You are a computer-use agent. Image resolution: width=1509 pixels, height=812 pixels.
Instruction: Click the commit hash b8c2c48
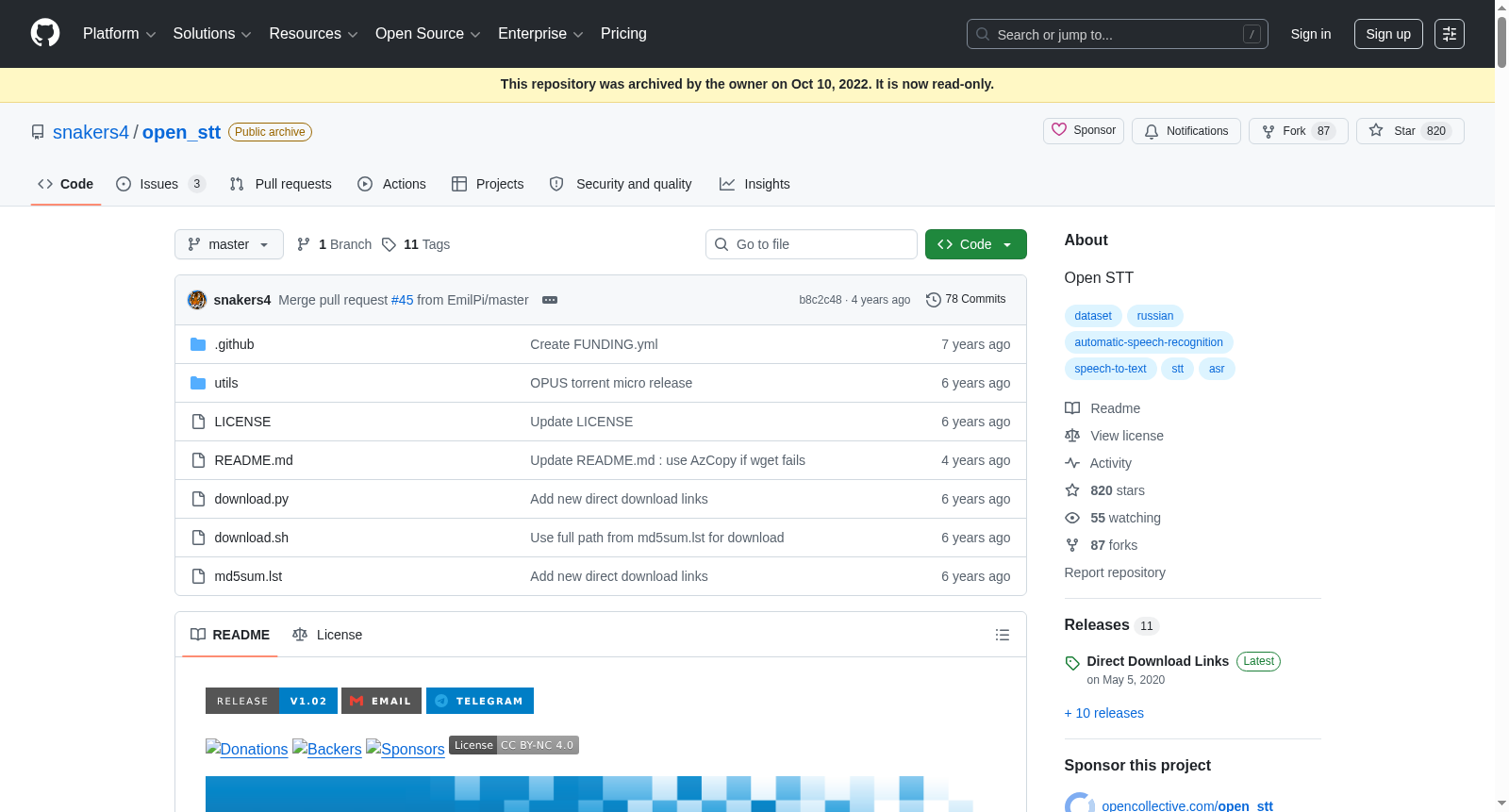(x=821, y=300)
